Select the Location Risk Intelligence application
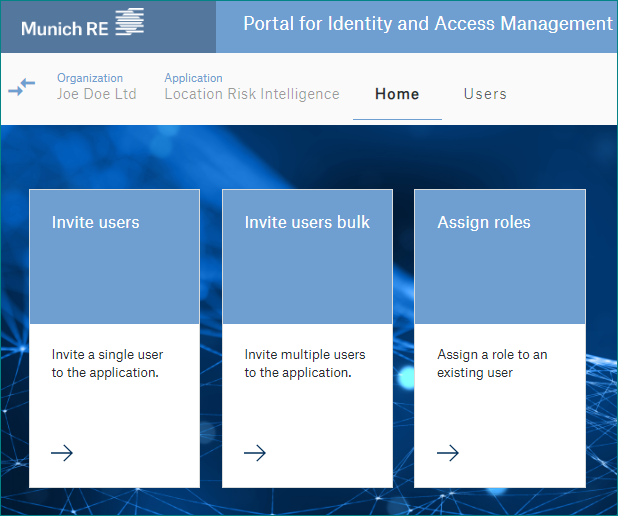The height and width of the screenshot is (516, 618). pyautogui.click(x=252, y=94)
